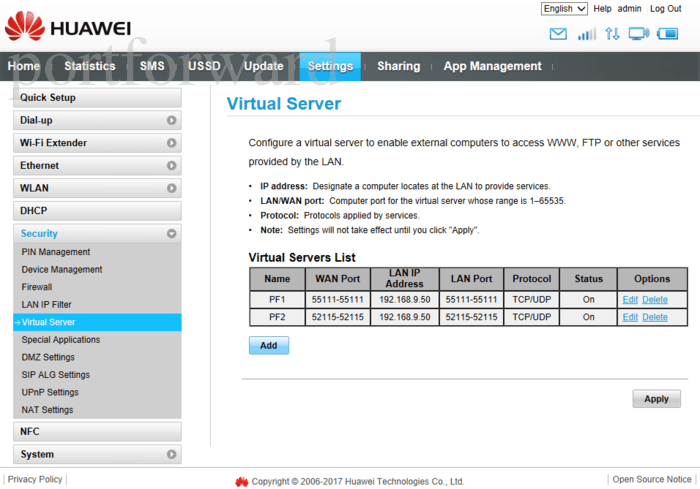The height and width of the screenshot is (489, 700).
Task: Delete the PF2 virtual server entry
Action: 655,317
